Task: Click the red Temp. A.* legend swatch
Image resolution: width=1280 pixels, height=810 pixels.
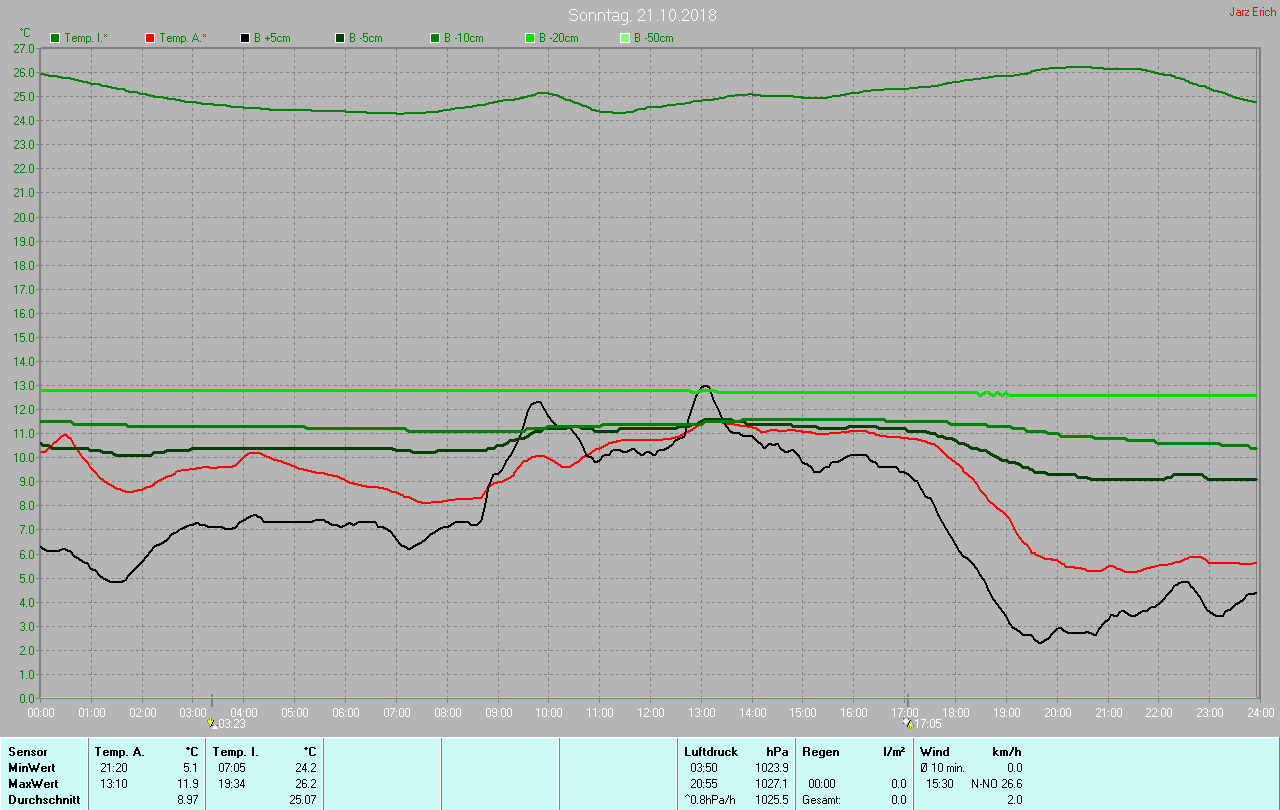Action: 150,38
